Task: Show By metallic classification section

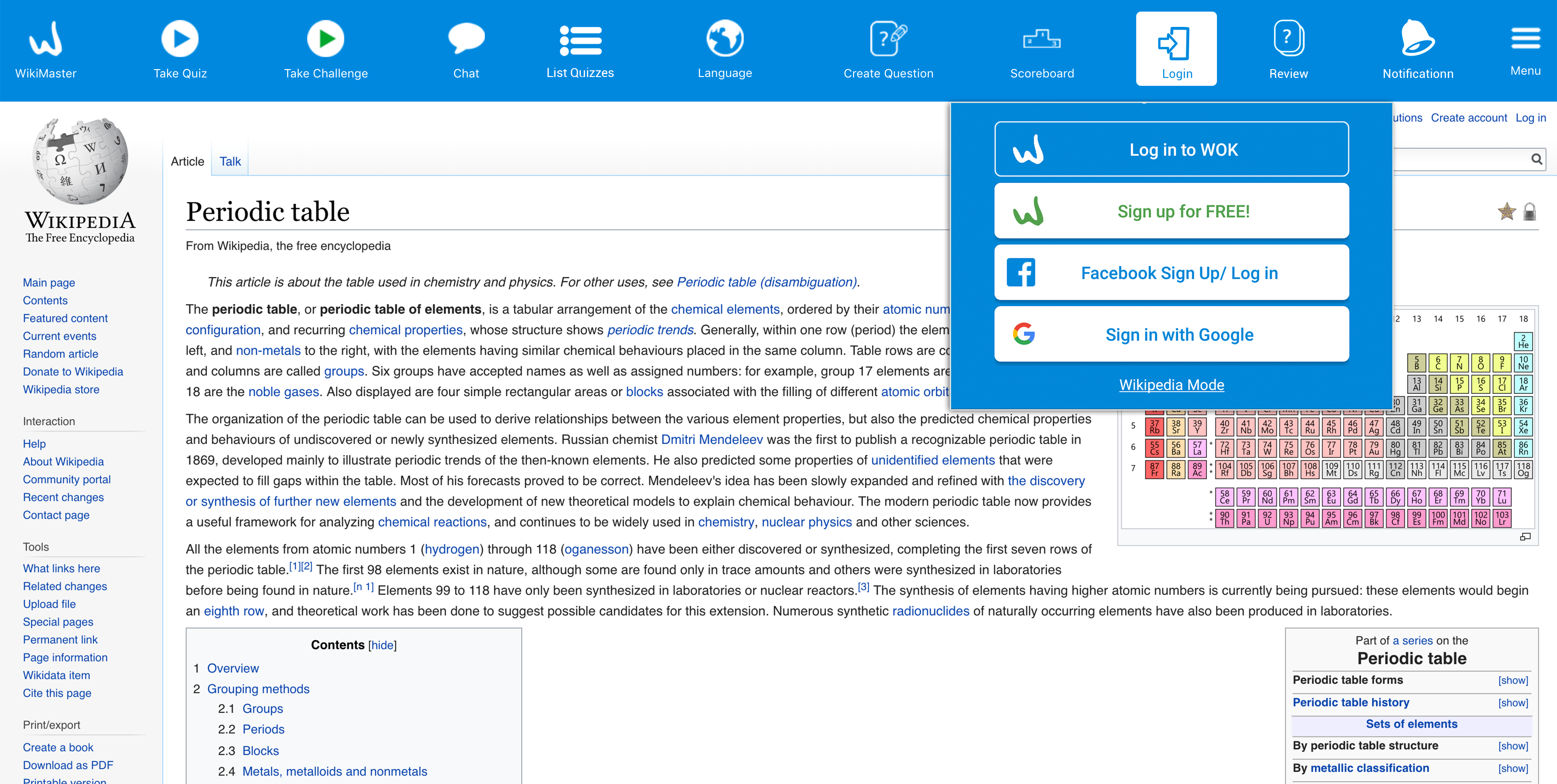Action: pyautogui.click(x=1512, y=768)
